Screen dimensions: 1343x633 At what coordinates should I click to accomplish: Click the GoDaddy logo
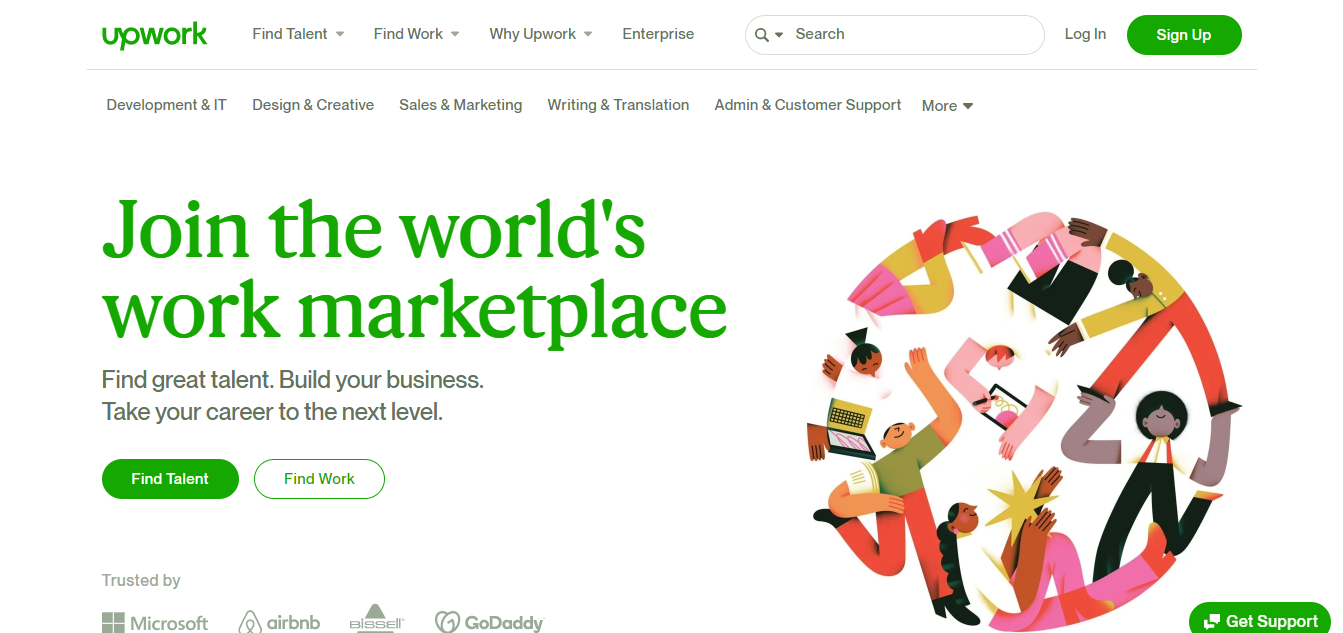[x=489, y=622]
